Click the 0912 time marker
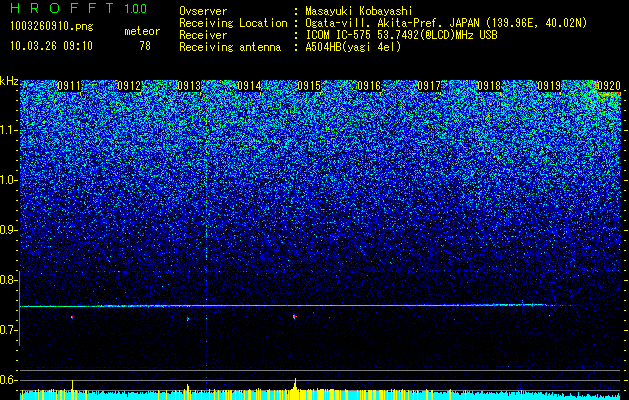The image size is (629, 400). [x=129, y=86]
